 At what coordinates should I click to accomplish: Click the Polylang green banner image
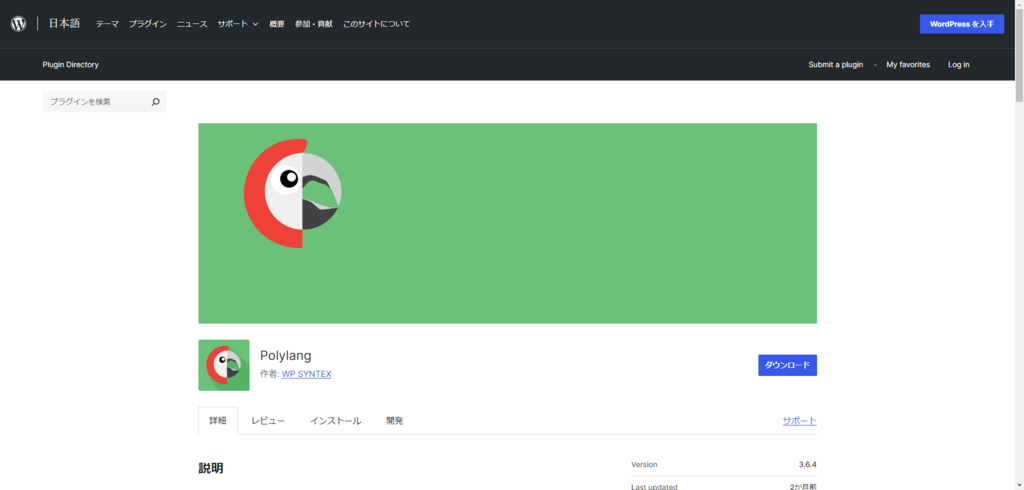507,223
